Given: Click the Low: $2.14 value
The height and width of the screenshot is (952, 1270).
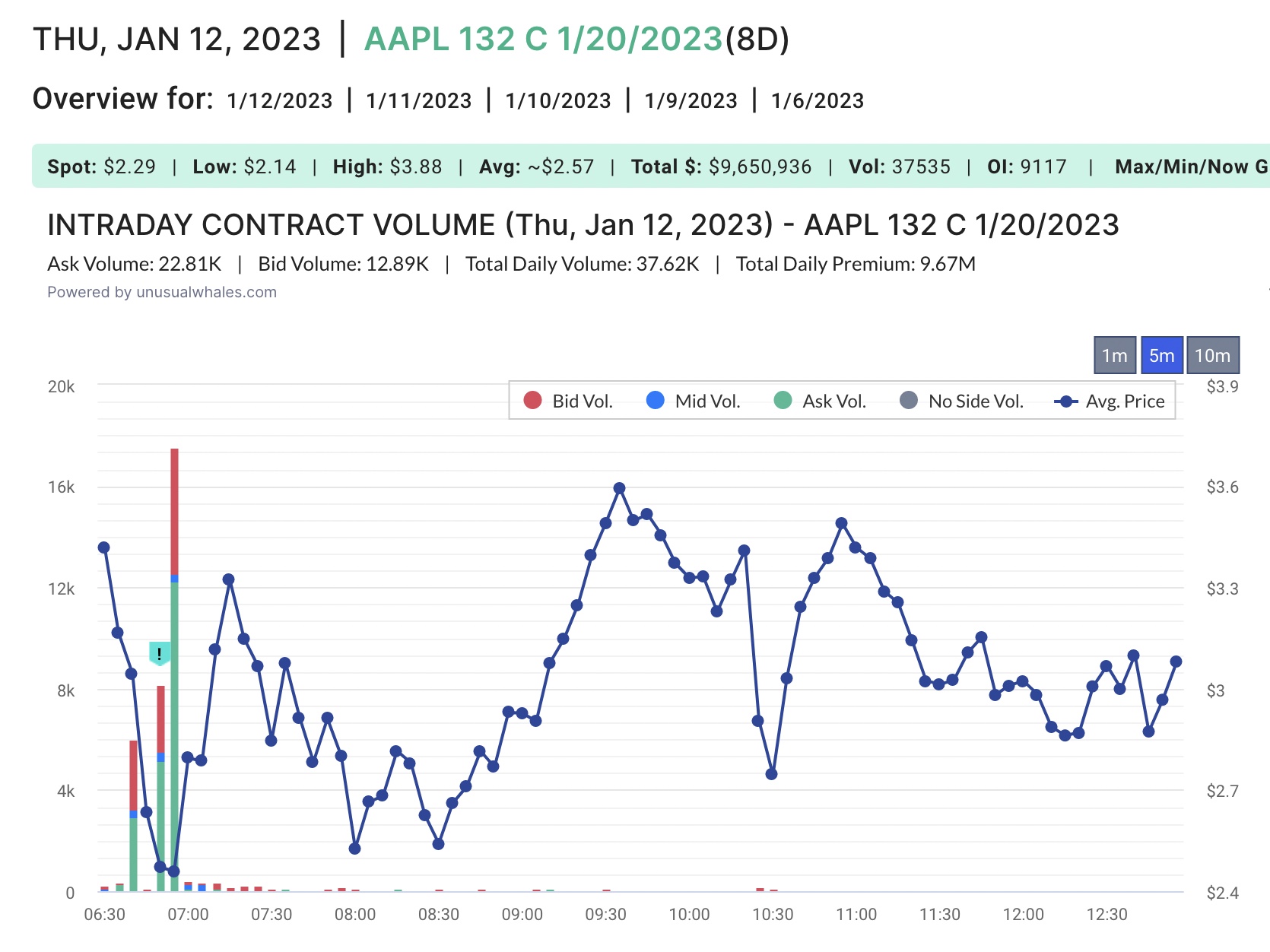Looking at the screenshot, I should click(x=244, y=167).
